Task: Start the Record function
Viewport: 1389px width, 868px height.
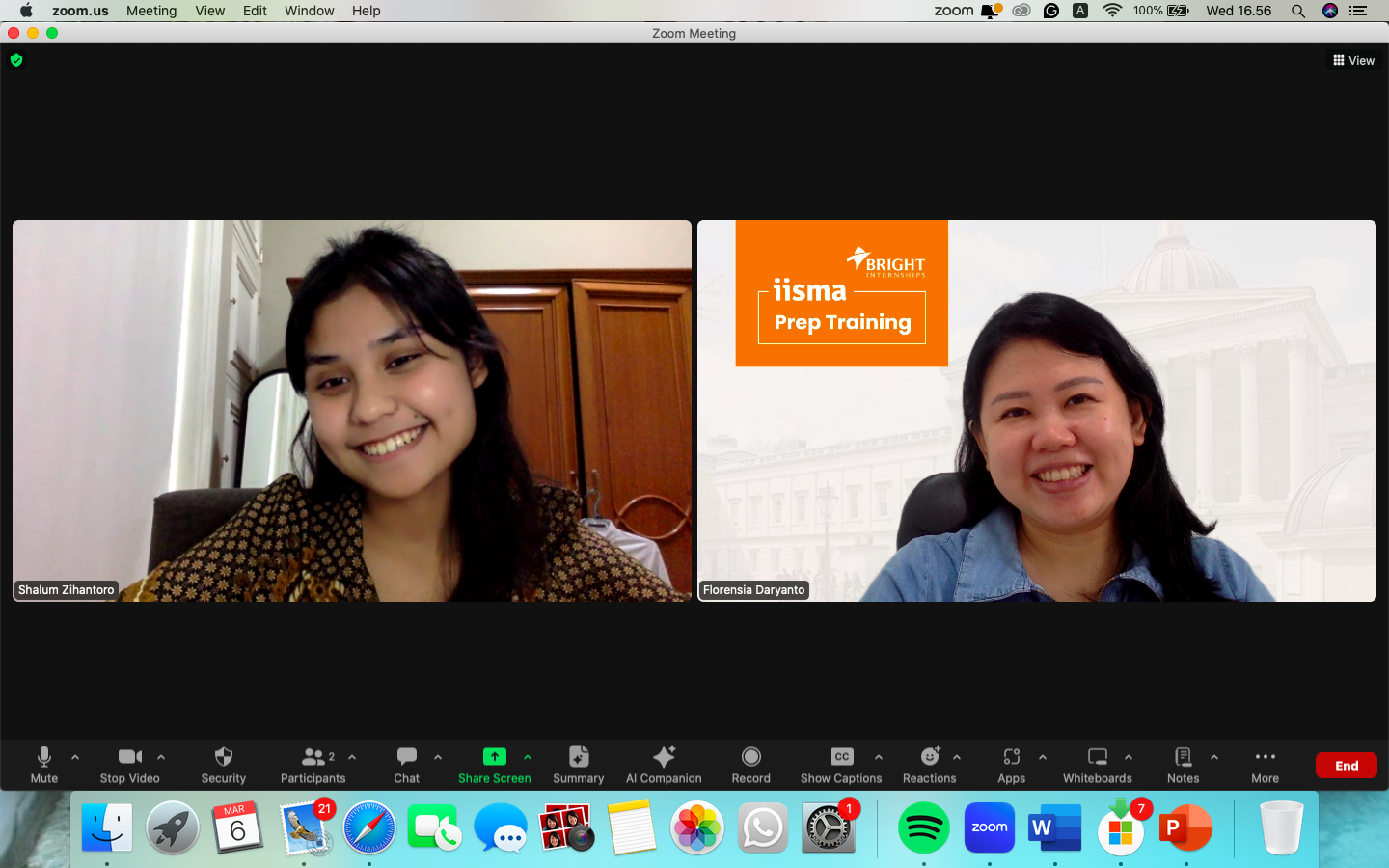Action: tap(749, 765)
